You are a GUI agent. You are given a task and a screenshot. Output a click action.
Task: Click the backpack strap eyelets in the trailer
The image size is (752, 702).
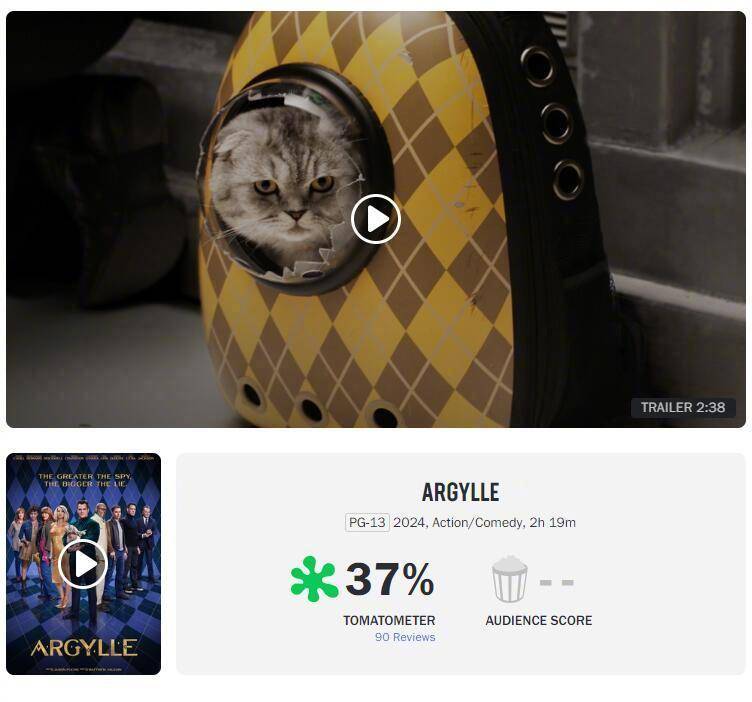coord(552,123)
